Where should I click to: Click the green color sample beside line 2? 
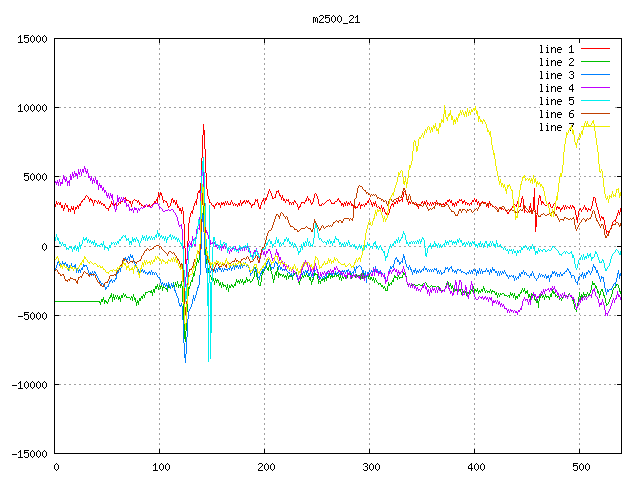595,62
